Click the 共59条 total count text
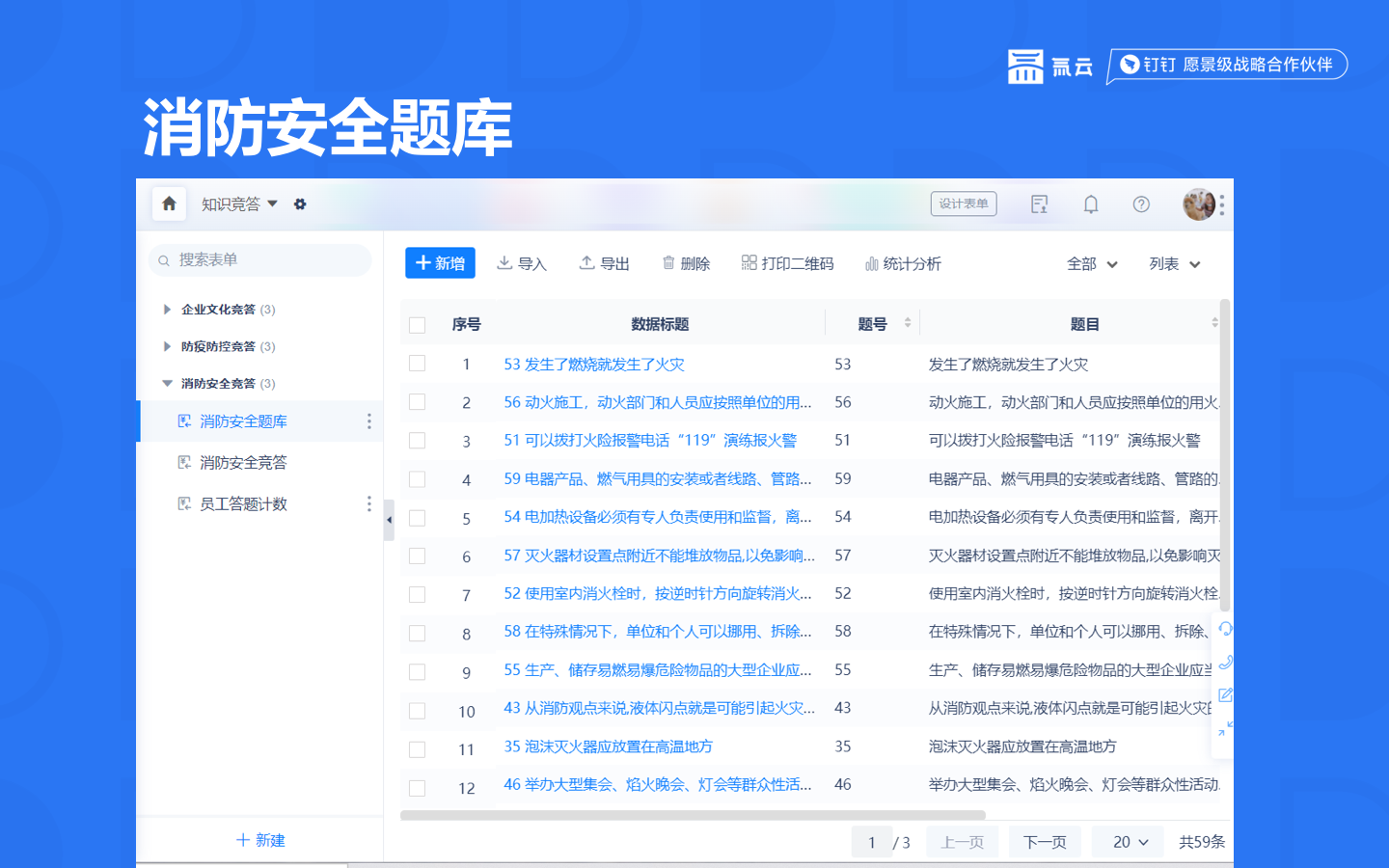This screenshot has height=868, width=1389. point(1201,842)
